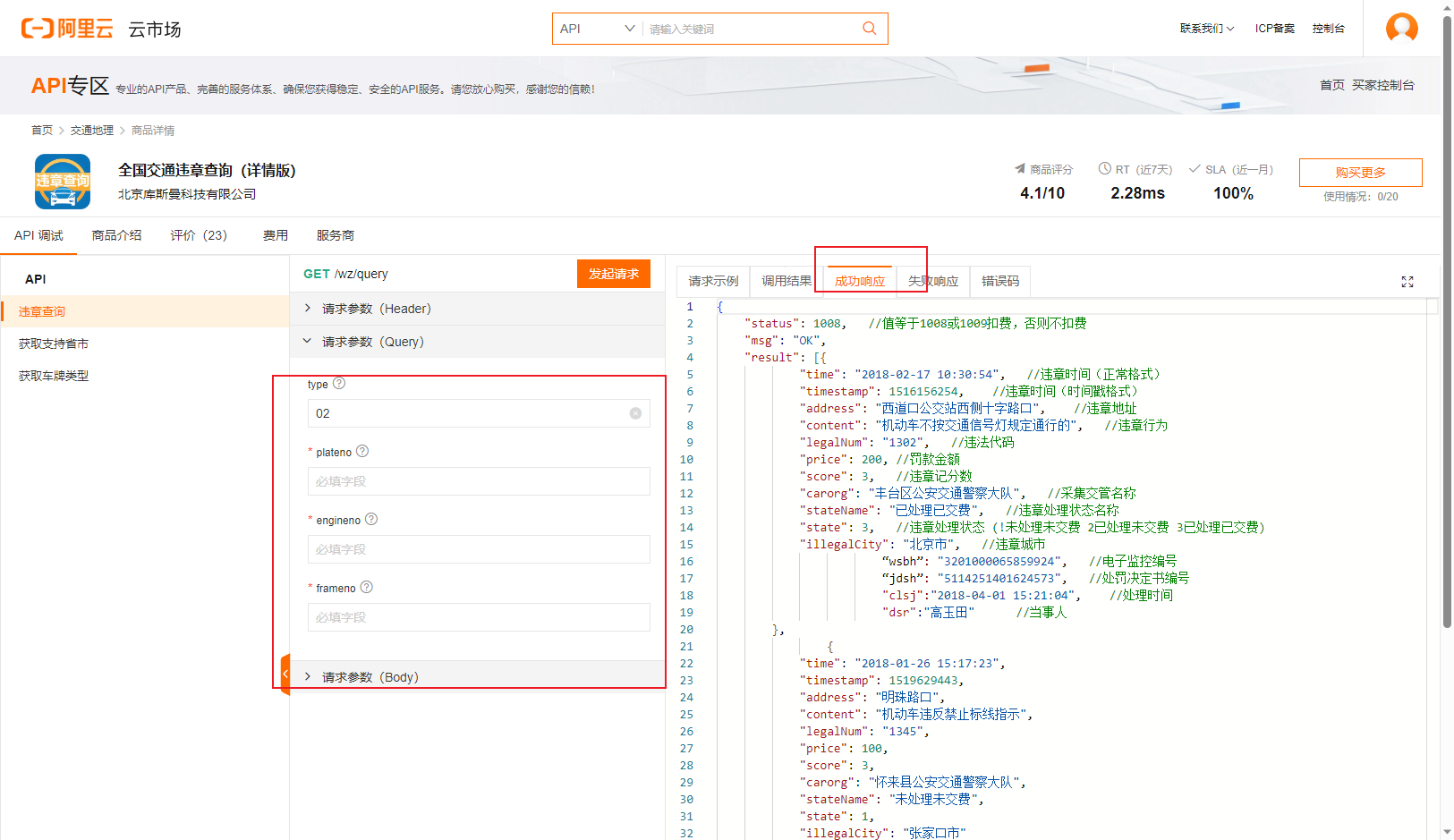1454x840 pixels.
Task: Clear the type field with x icon
Action: (x=635, y=413)
